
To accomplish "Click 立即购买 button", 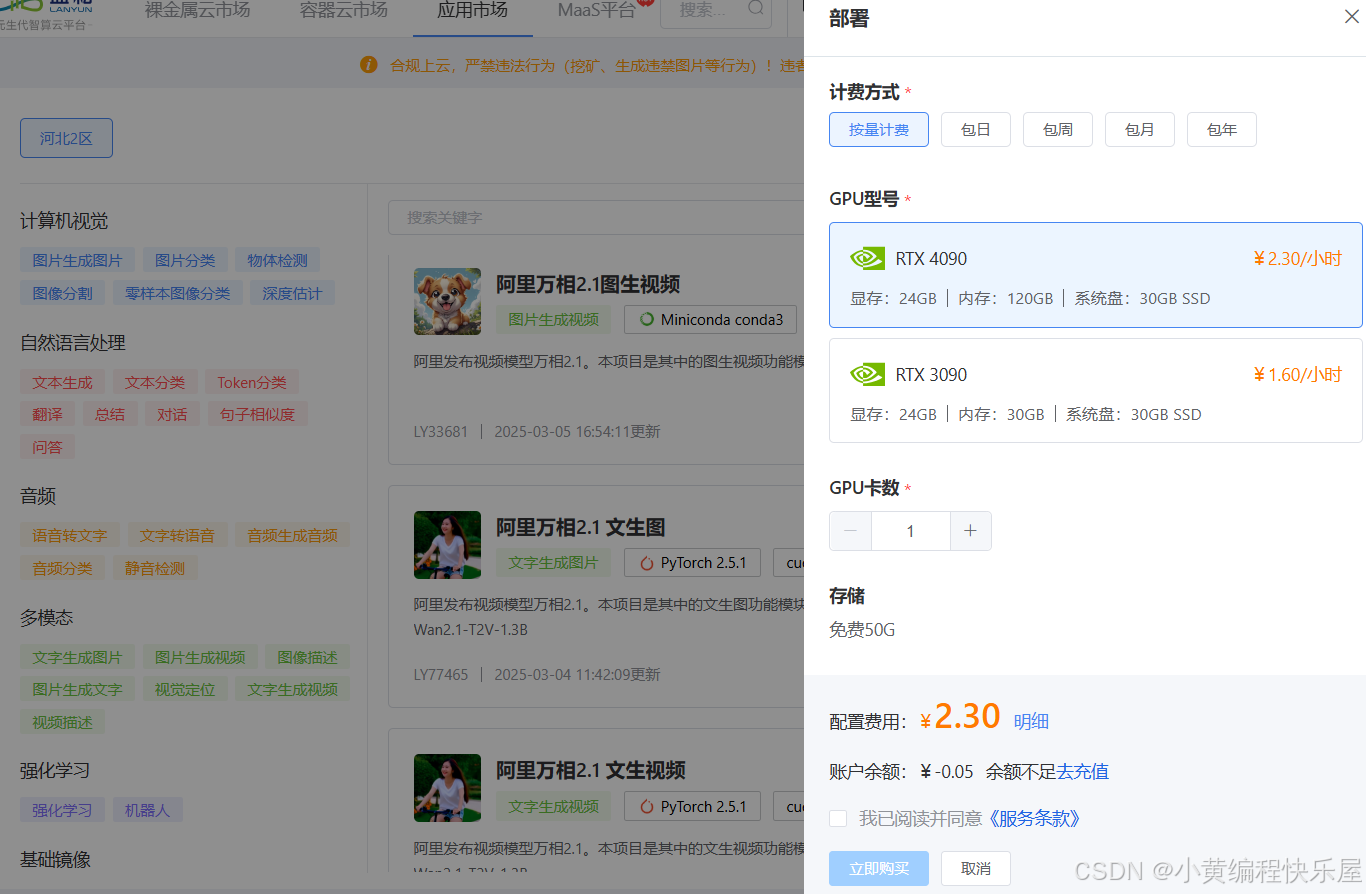I will tap(879, 868).
